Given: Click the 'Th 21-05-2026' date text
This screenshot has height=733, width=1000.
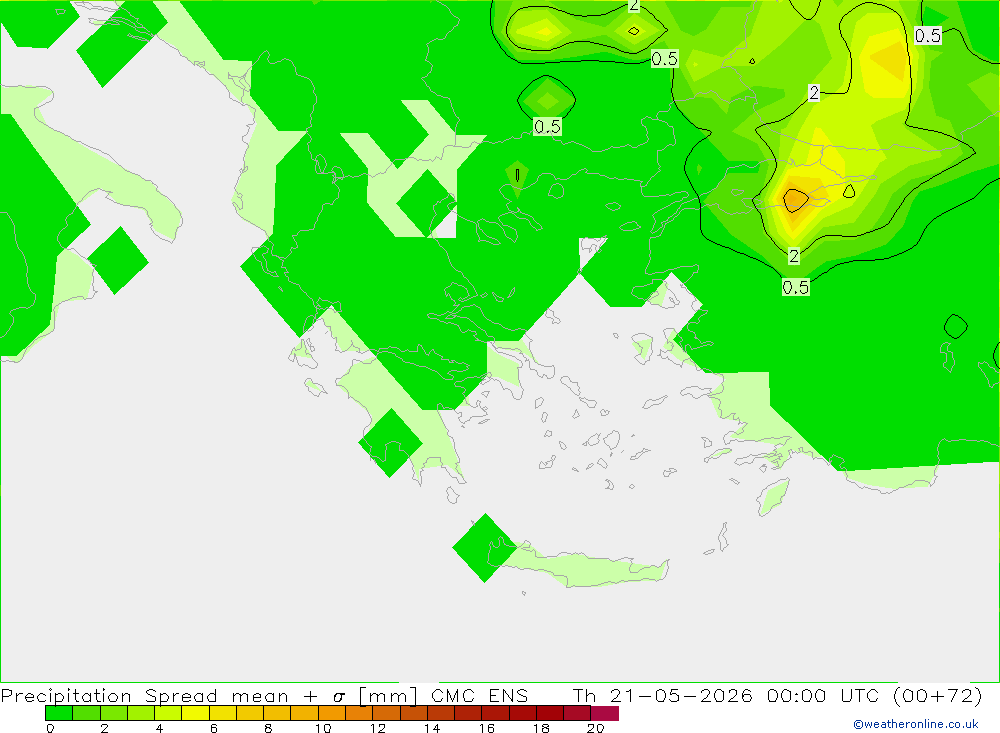Looking at the screenshot, I should pyautogui.click(x=662, y=695).
